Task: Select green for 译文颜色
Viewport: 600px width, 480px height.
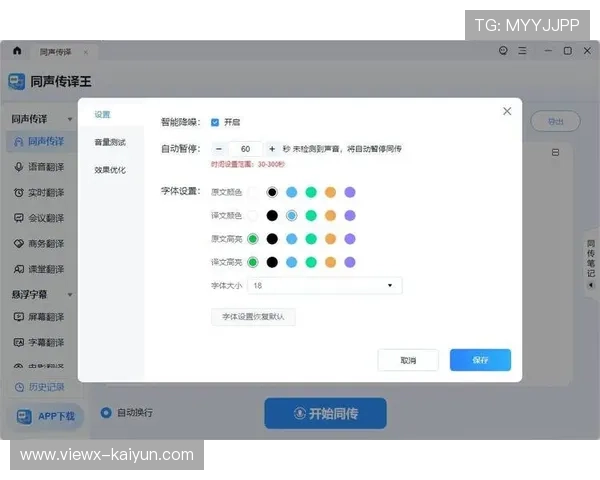Action: (x=311, y=216)
